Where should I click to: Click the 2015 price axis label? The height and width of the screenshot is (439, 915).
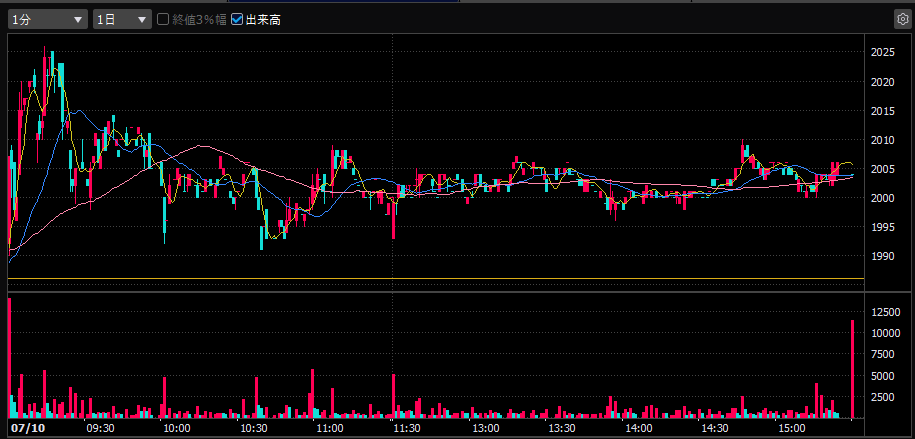pyautogui.click(x=882, y=111)
